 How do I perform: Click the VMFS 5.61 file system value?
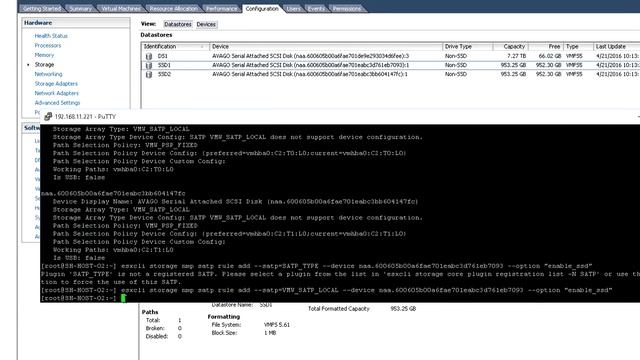coord(277,325)
